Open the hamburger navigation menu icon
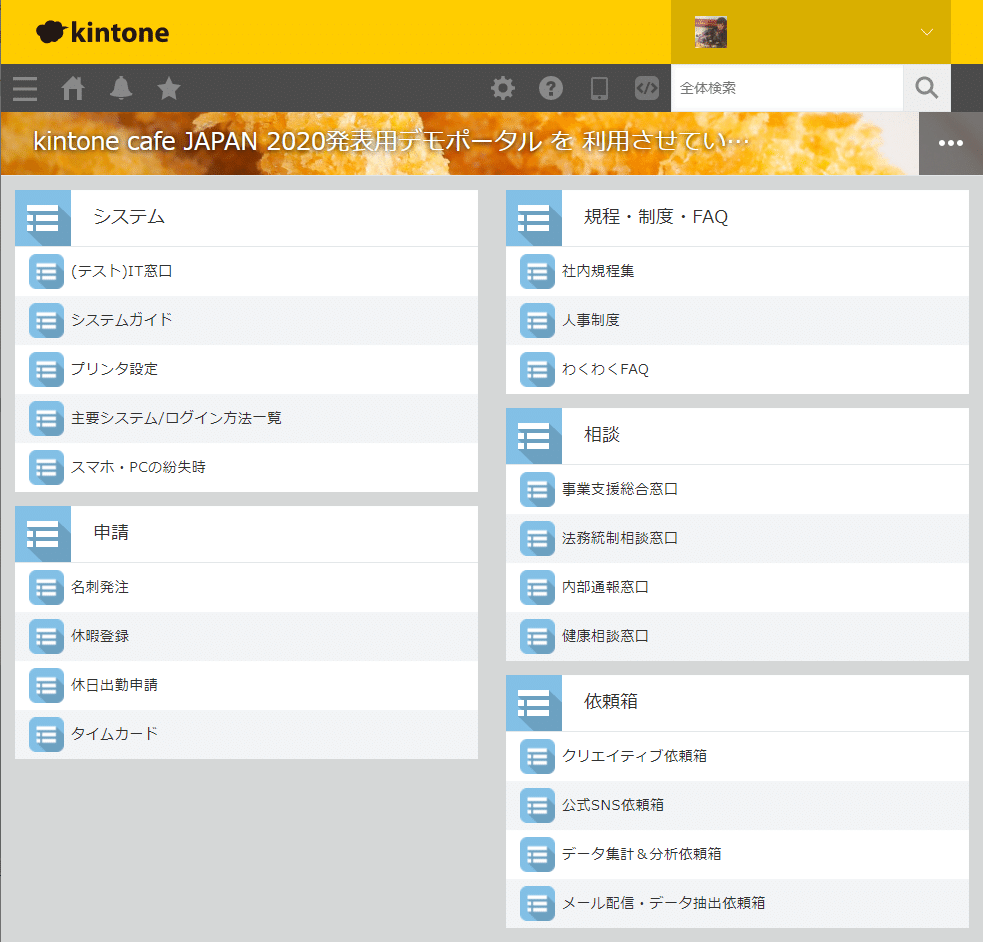Screen dimensions: 983x942 point(25,88)
